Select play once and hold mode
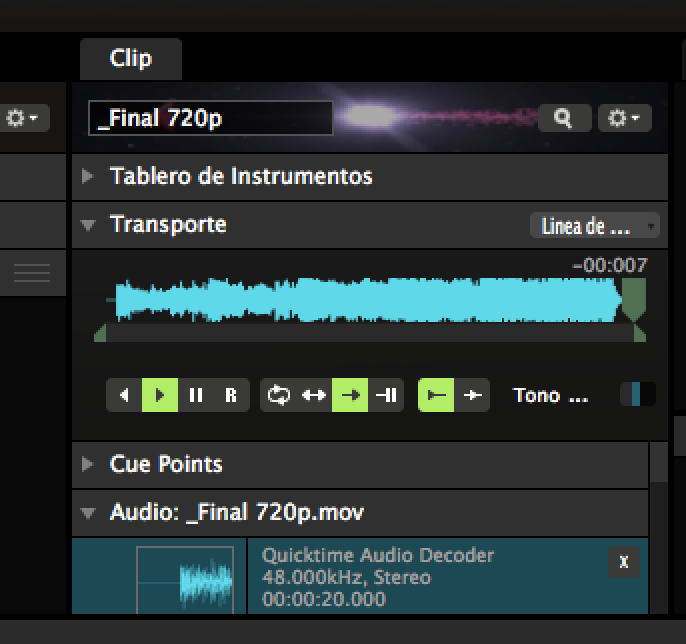This screenshot has height=644, width=686. click(x=386, y=395)
